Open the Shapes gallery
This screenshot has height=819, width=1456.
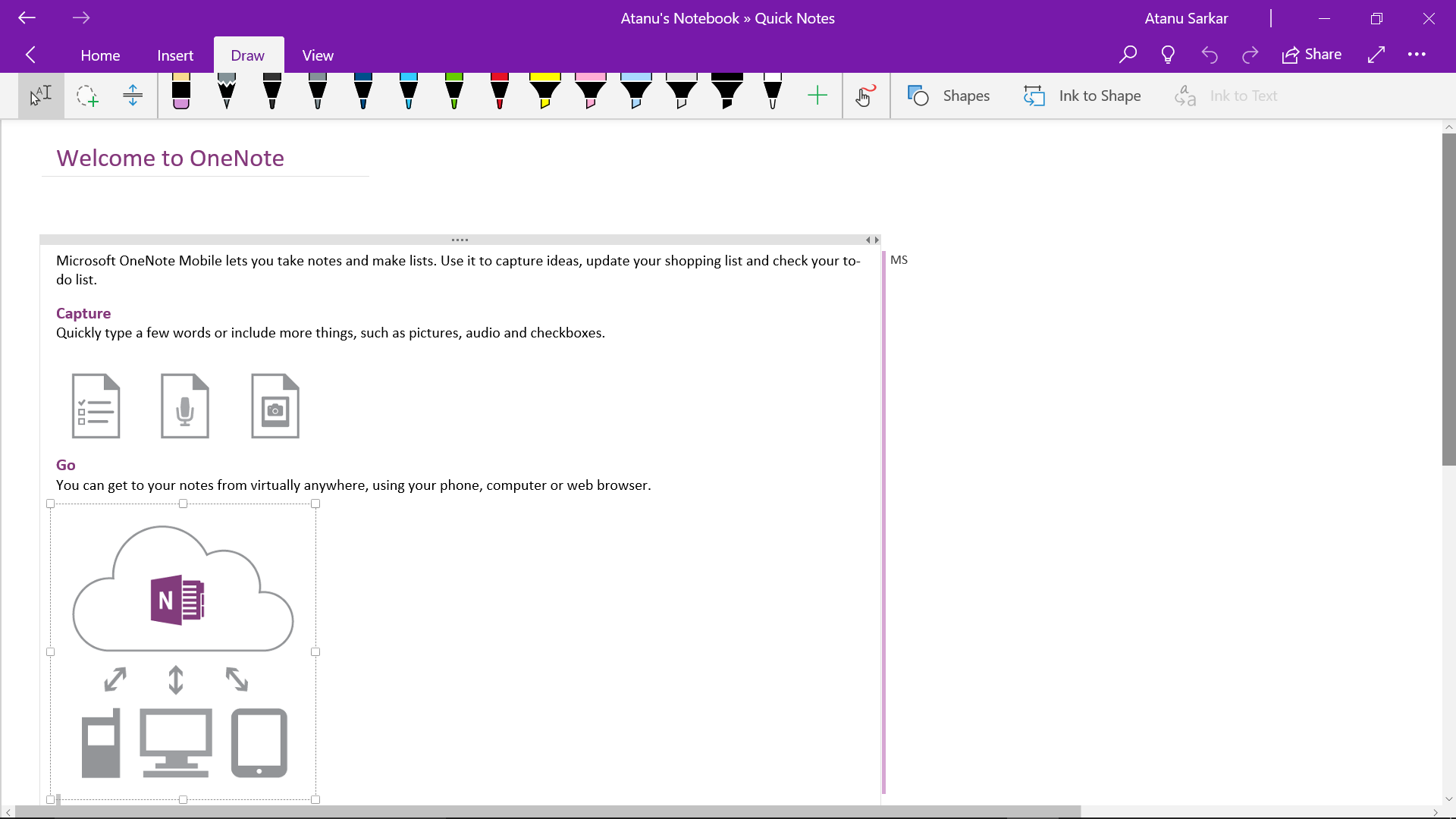(x=949, y=96)
